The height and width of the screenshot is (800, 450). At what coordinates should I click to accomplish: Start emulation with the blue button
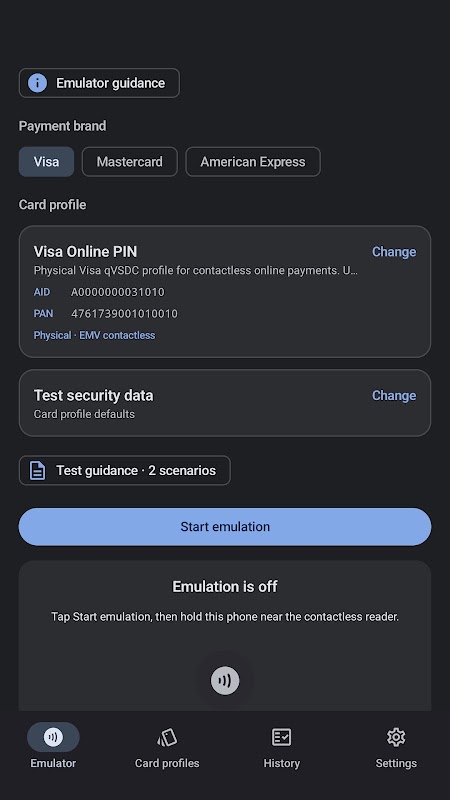coord(225,527)
